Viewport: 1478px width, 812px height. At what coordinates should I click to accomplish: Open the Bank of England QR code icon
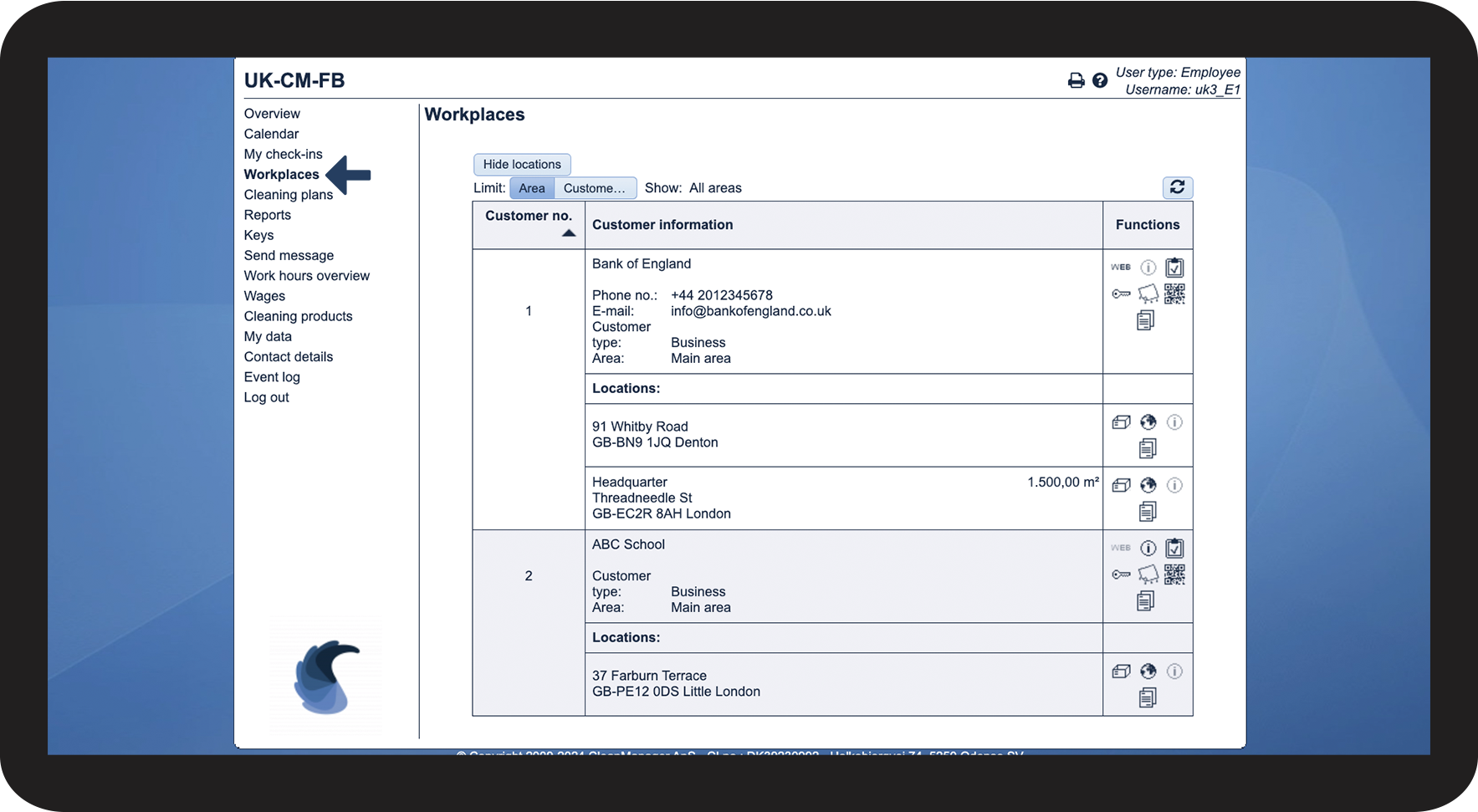[1174, 294]
